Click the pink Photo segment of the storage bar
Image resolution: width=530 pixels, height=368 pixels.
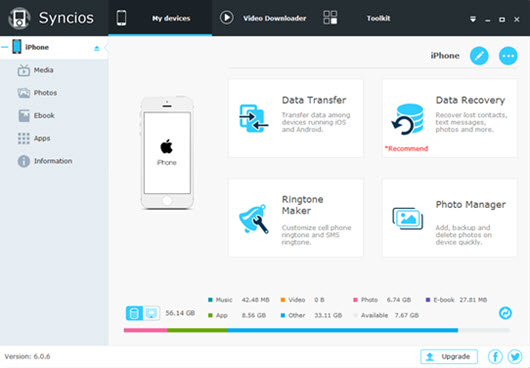145,330
